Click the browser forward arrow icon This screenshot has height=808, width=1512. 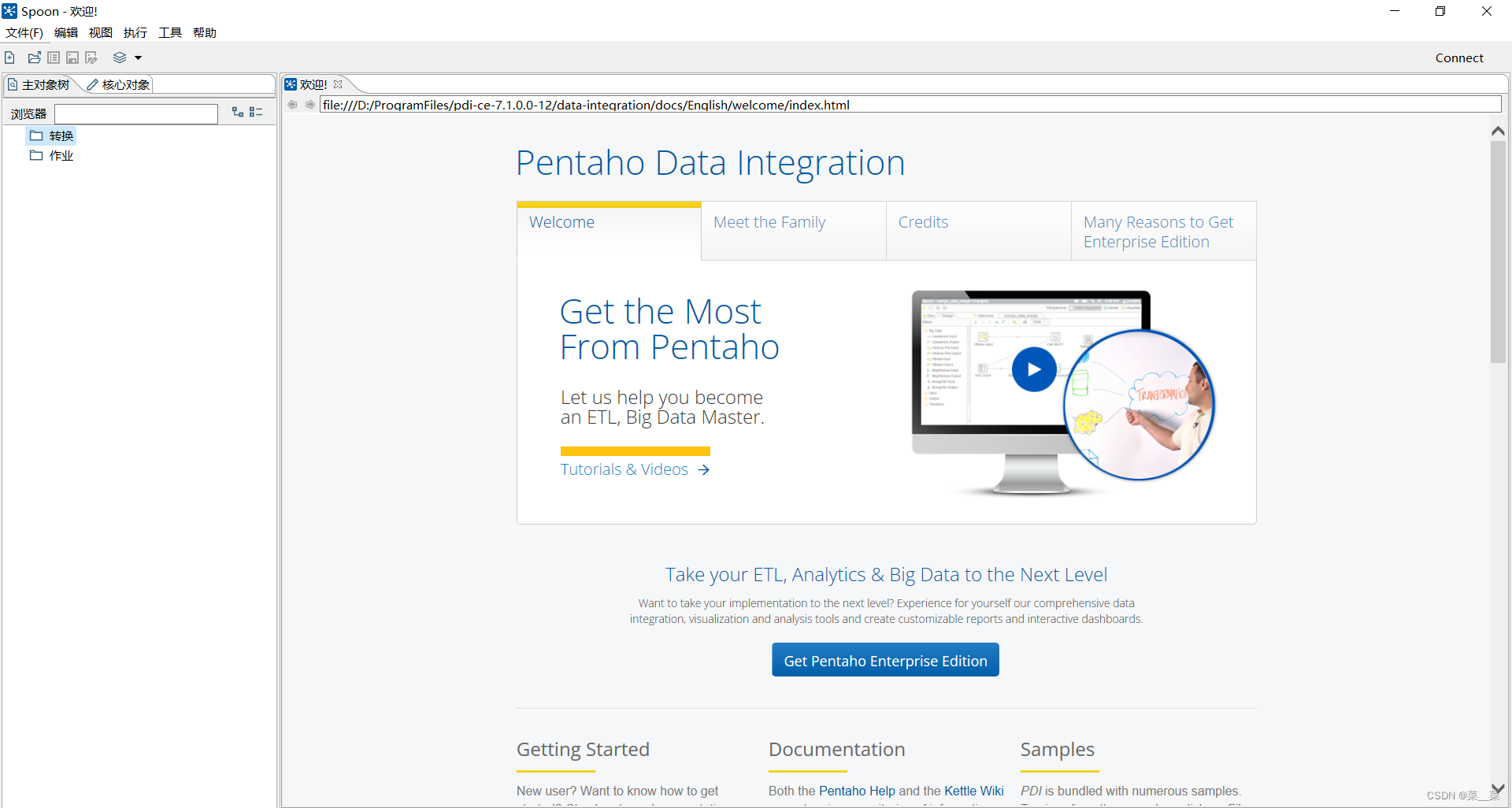coord(310,104)
